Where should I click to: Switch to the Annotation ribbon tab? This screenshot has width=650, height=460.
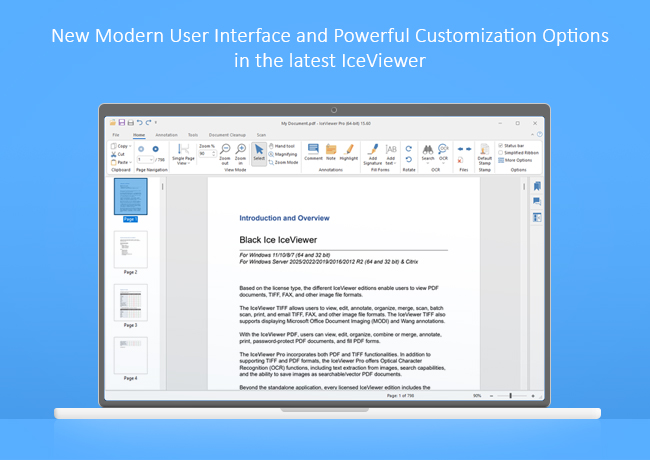click(x=166, y=135)
